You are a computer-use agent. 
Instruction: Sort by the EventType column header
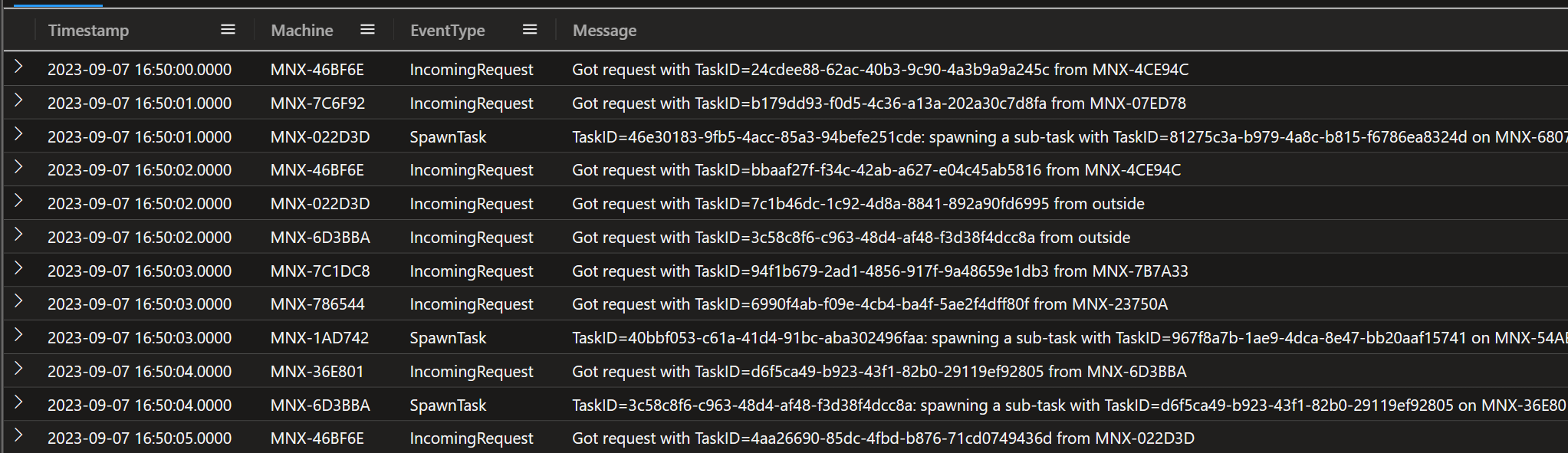coord(448,31)
